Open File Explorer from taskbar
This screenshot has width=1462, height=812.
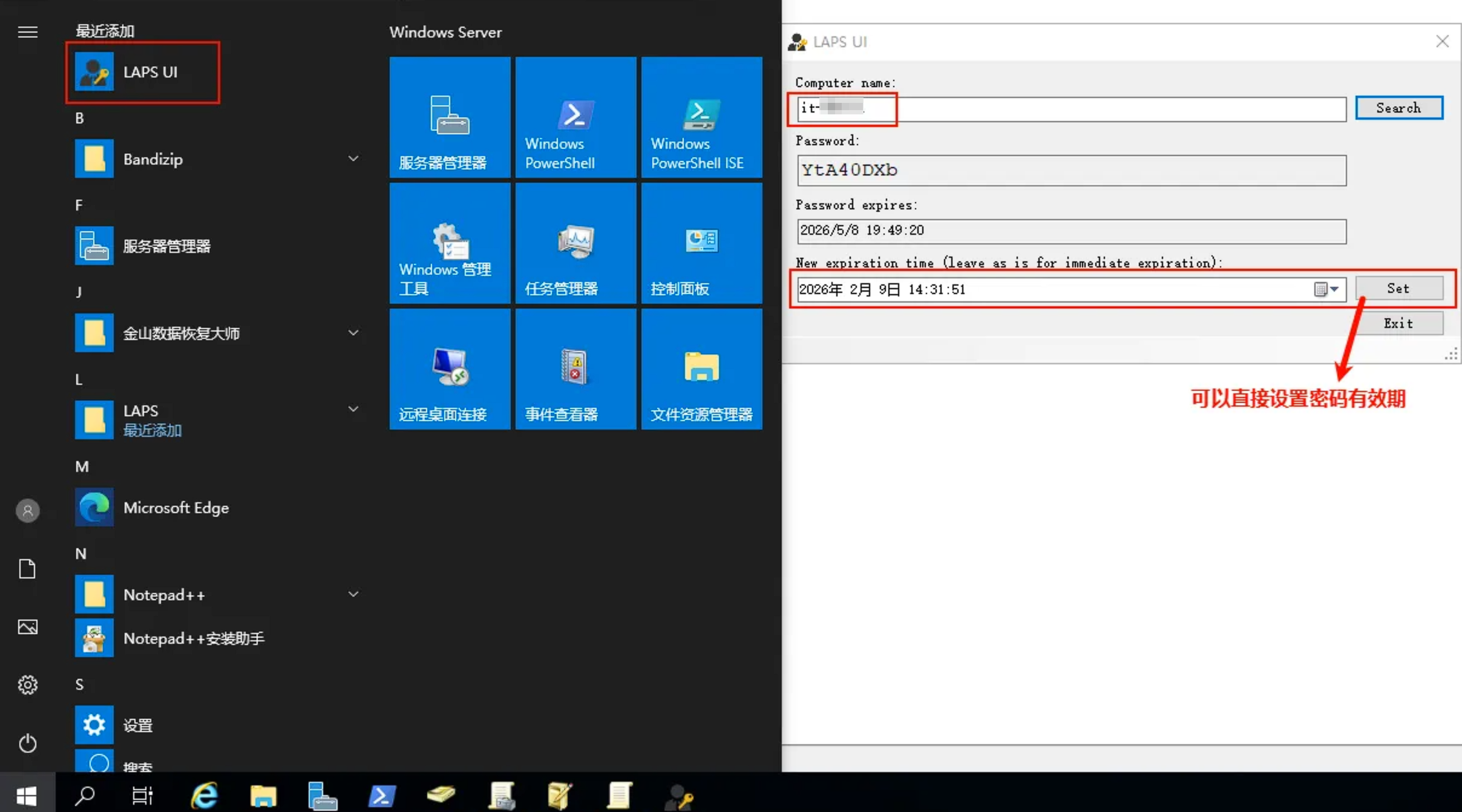click(x=263, y=795)
